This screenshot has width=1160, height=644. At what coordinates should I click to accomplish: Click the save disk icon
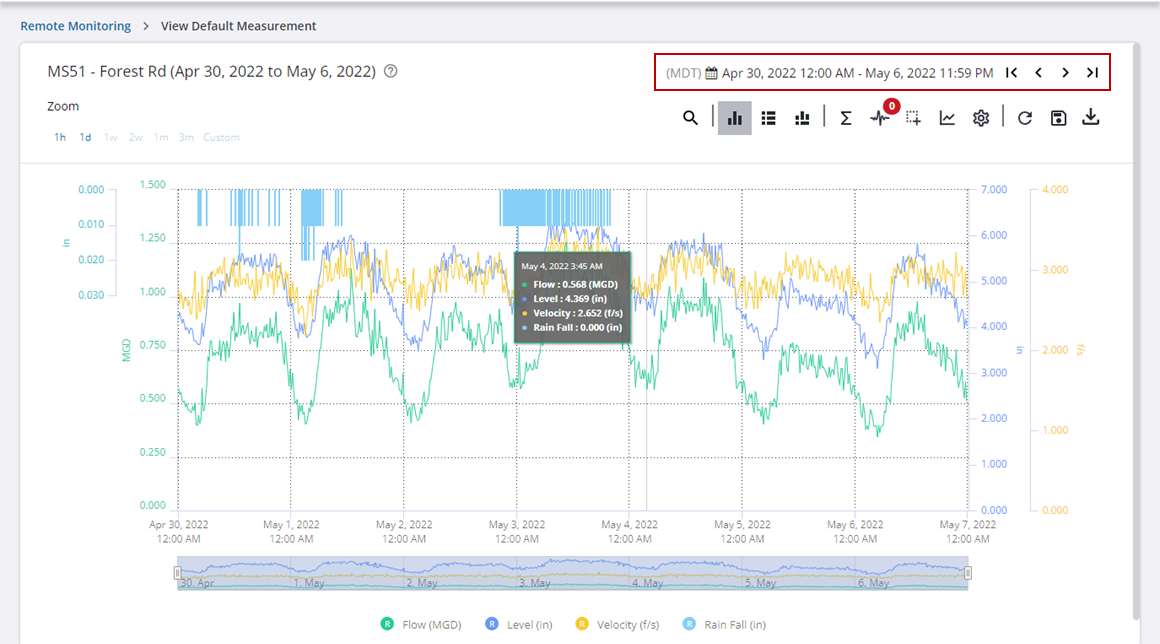[x=1058, y=118]
